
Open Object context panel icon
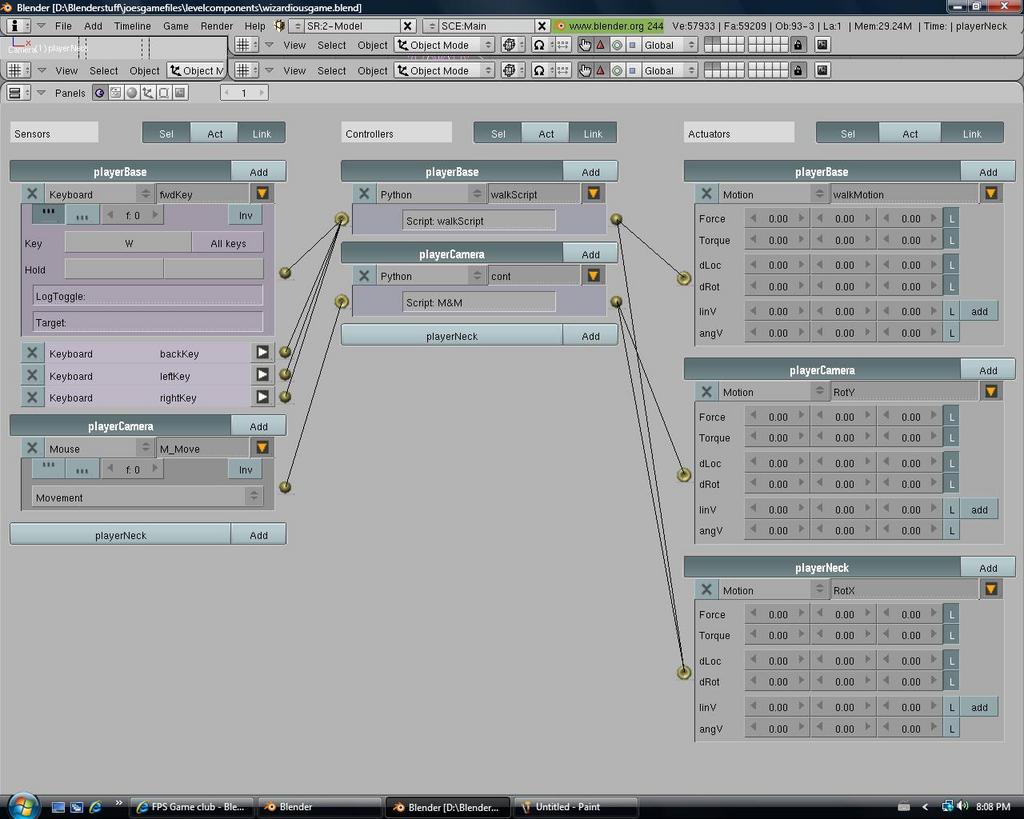(148, 93)
